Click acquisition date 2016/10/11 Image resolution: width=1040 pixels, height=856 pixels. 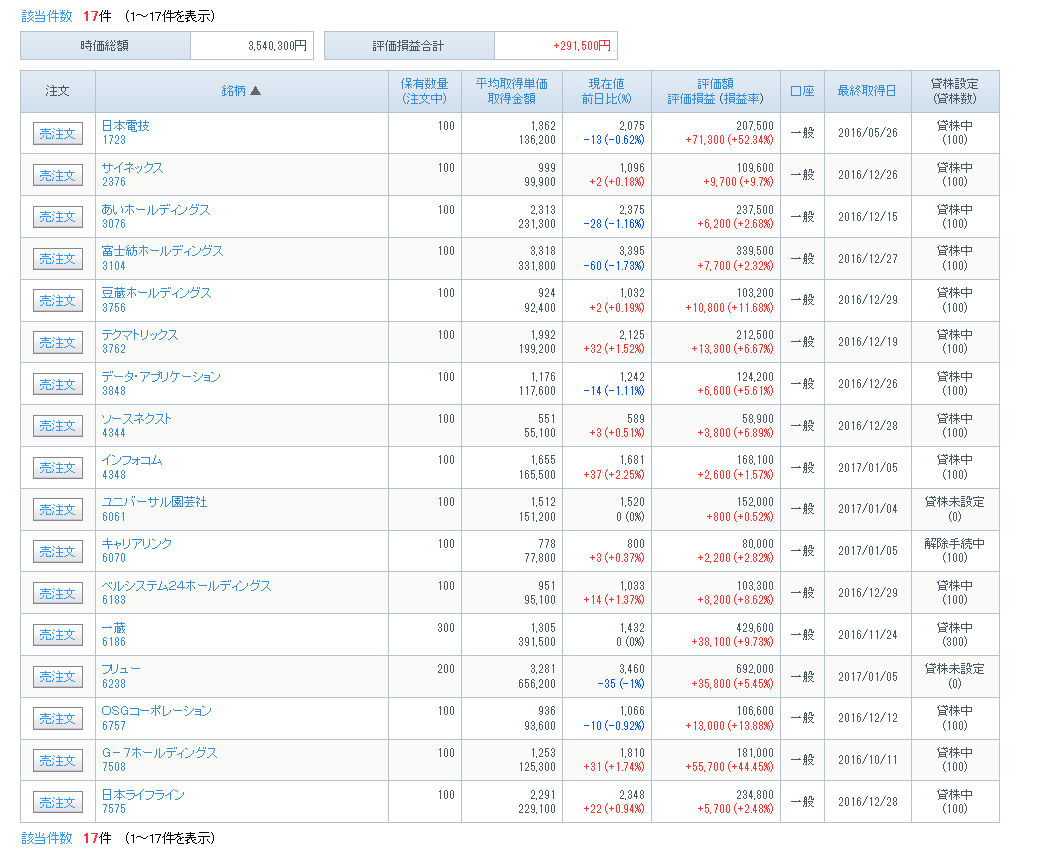[x=868, y=760]
